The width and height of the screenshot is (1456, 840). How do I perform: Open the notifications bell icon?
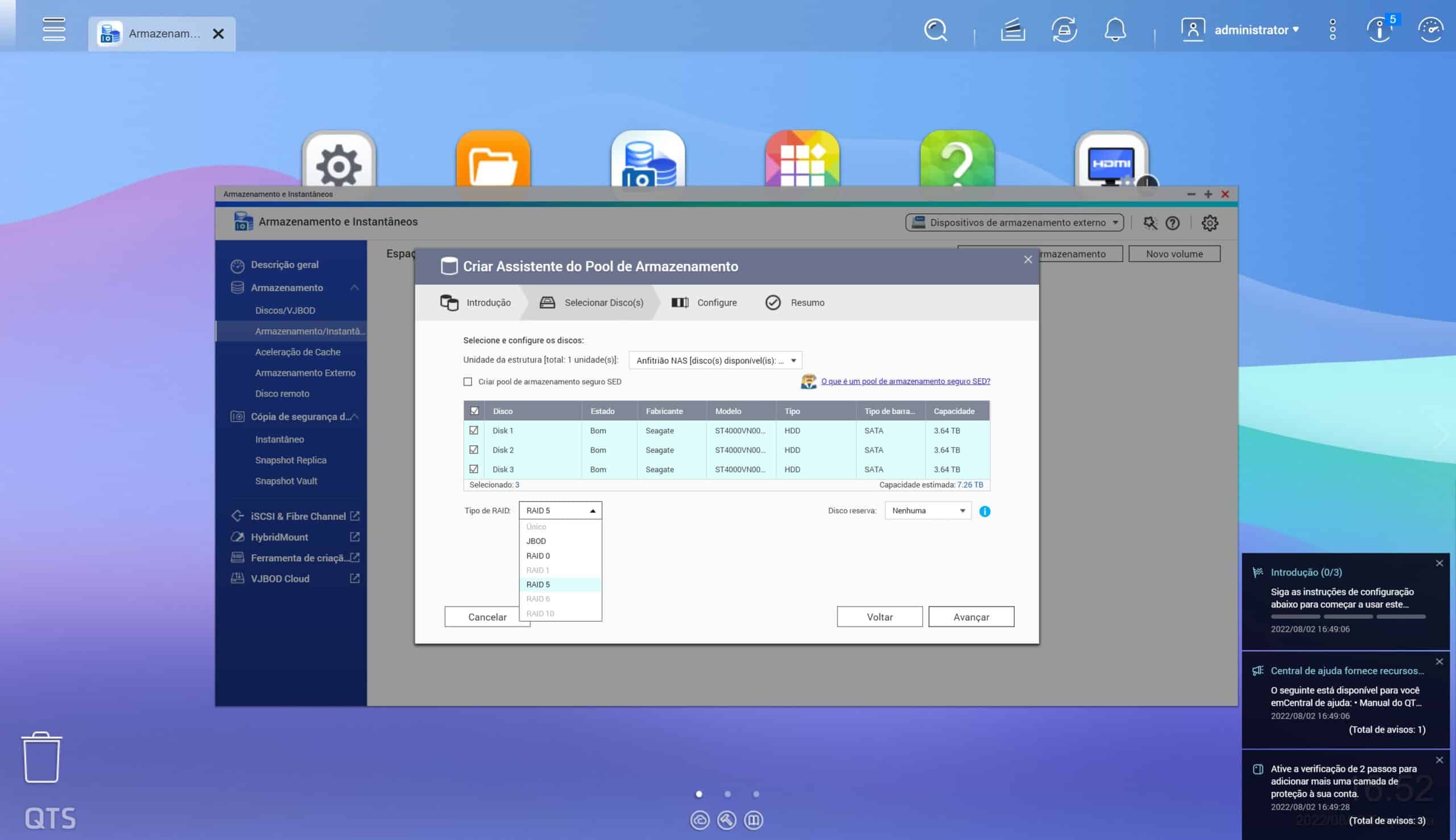point(1115,30)
